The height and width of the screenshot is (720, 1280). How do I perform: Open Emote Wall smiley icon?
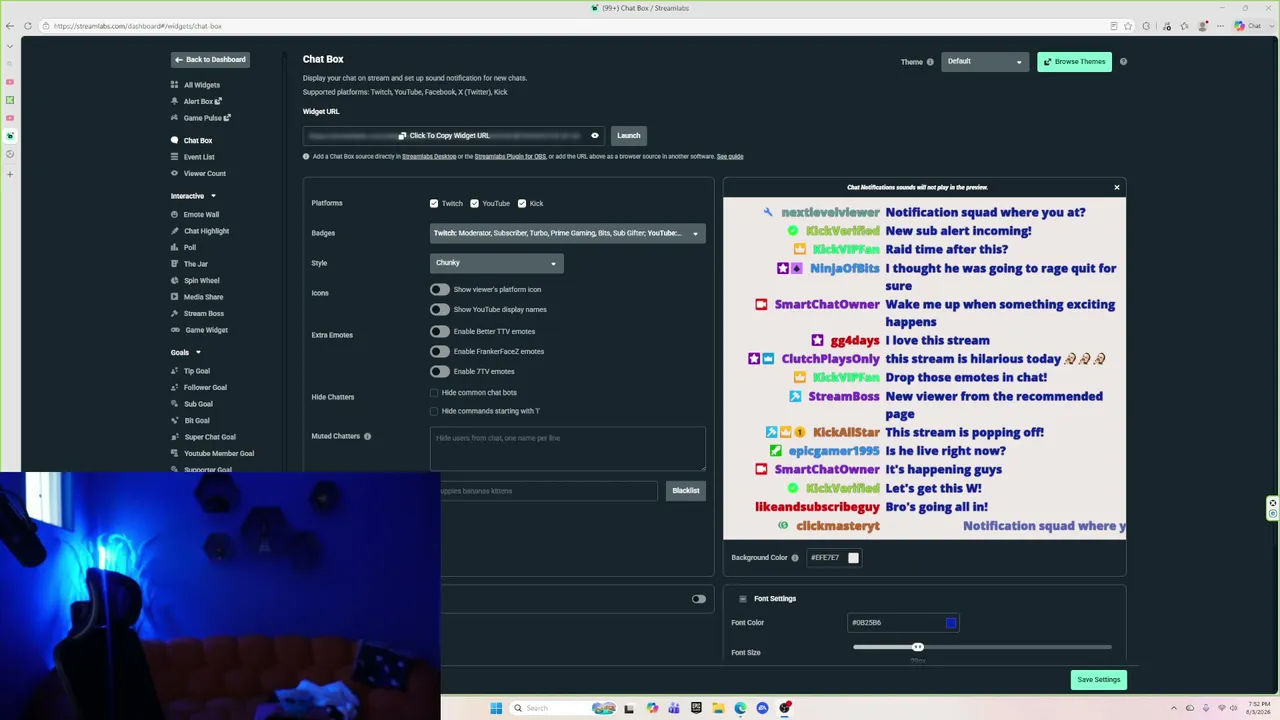[174, 214]
